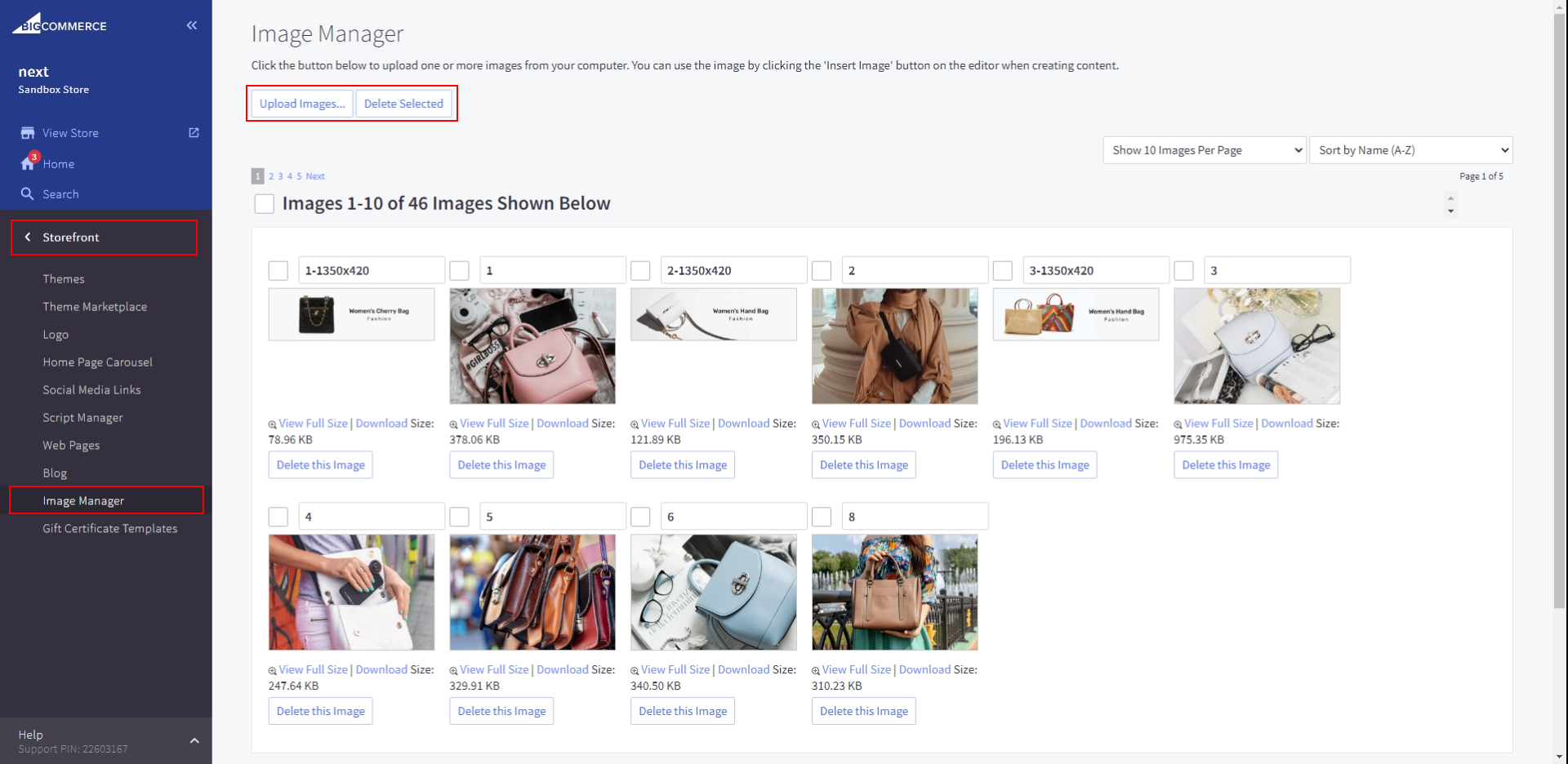Expand the Help panel chevron

[194, 740]
